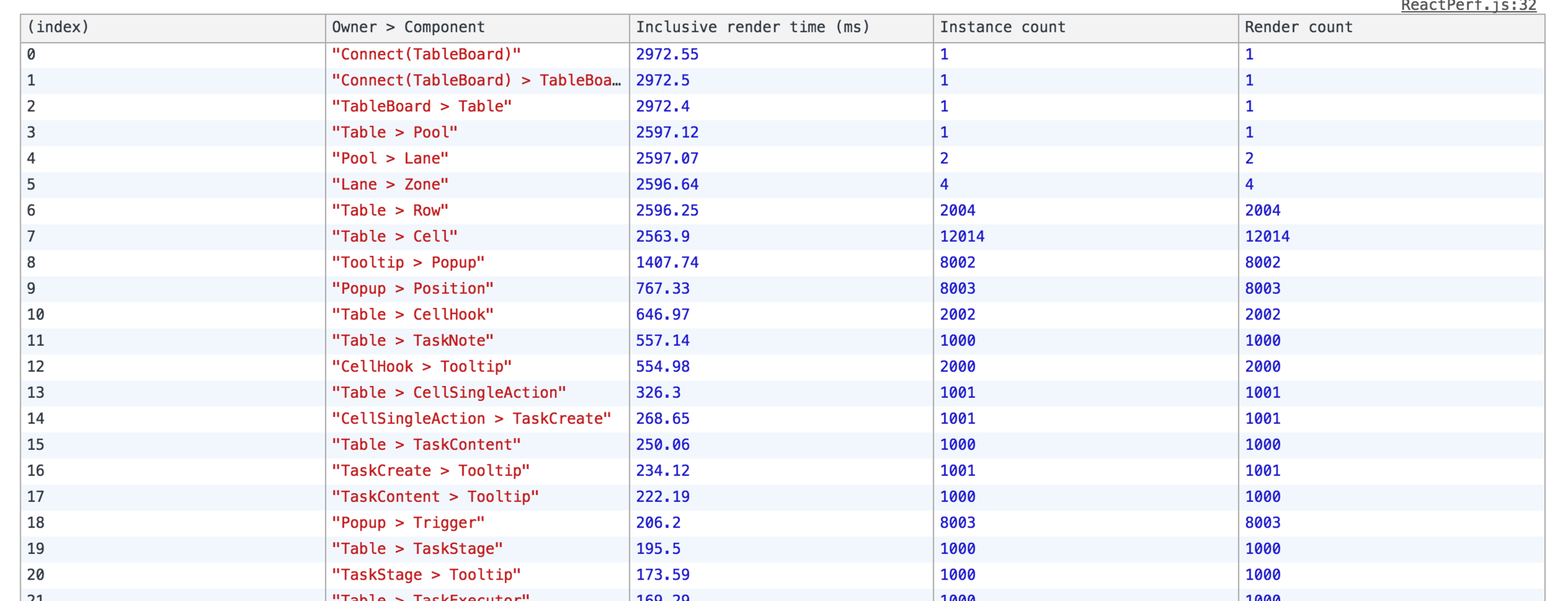Image resolution: width=1568 pixels, height=601 pixels.
Task: Click index number 15 in the first column
Action: click(36, 445)
